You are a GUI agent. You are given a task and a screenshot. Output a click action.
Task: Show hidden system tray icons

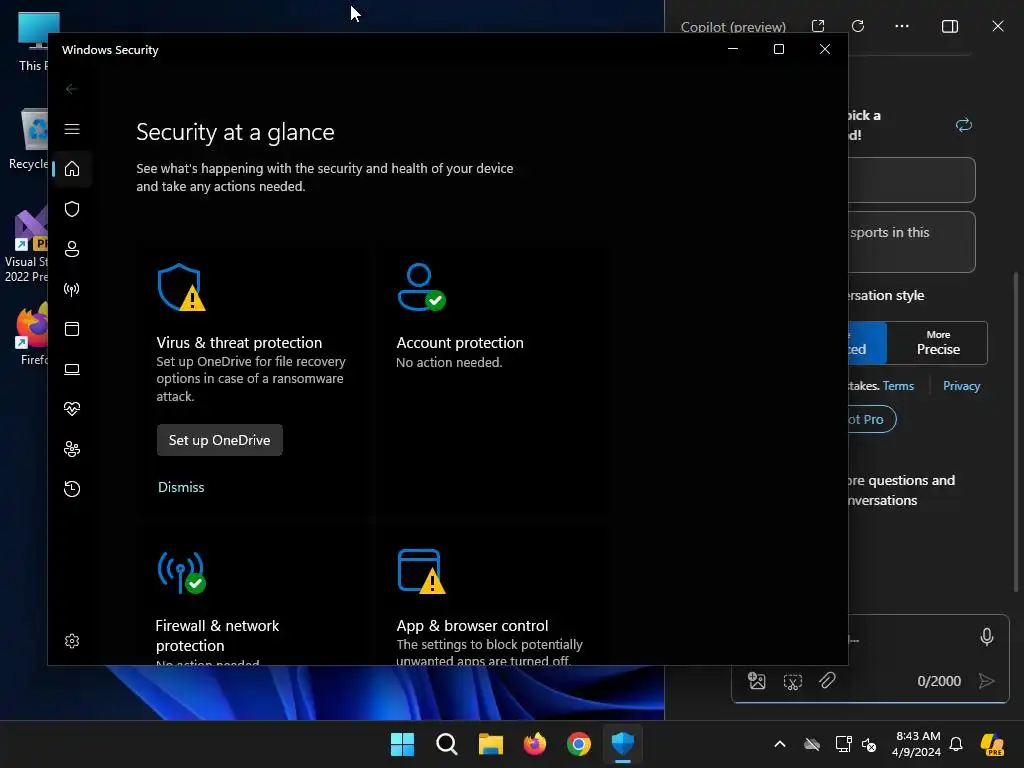click(x=780, y=744)
